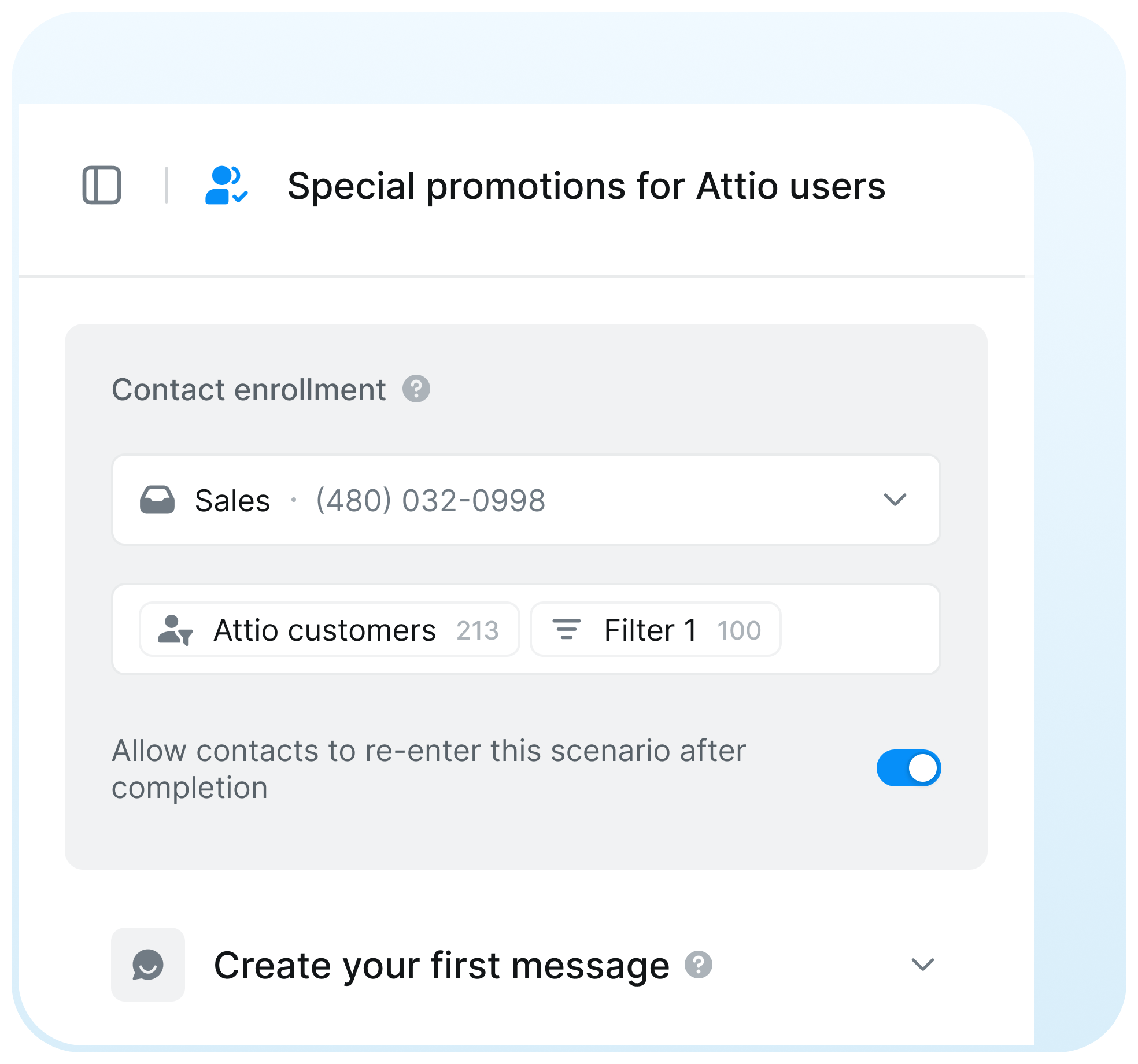This screenshot has width=1138, height=1064.
Task: Click the Contact enrollment section label
Action: click(249, 390)
